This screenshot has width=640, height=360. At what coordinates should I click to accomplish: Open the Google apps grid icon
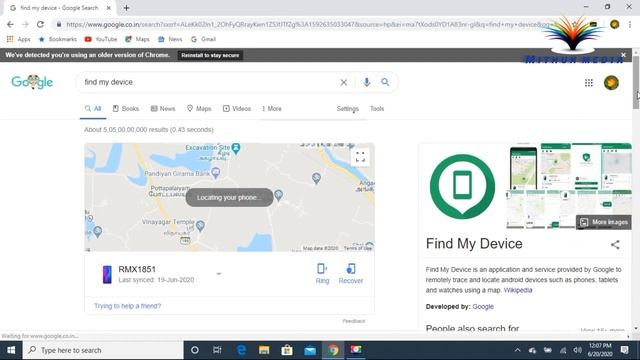point(589,83)
